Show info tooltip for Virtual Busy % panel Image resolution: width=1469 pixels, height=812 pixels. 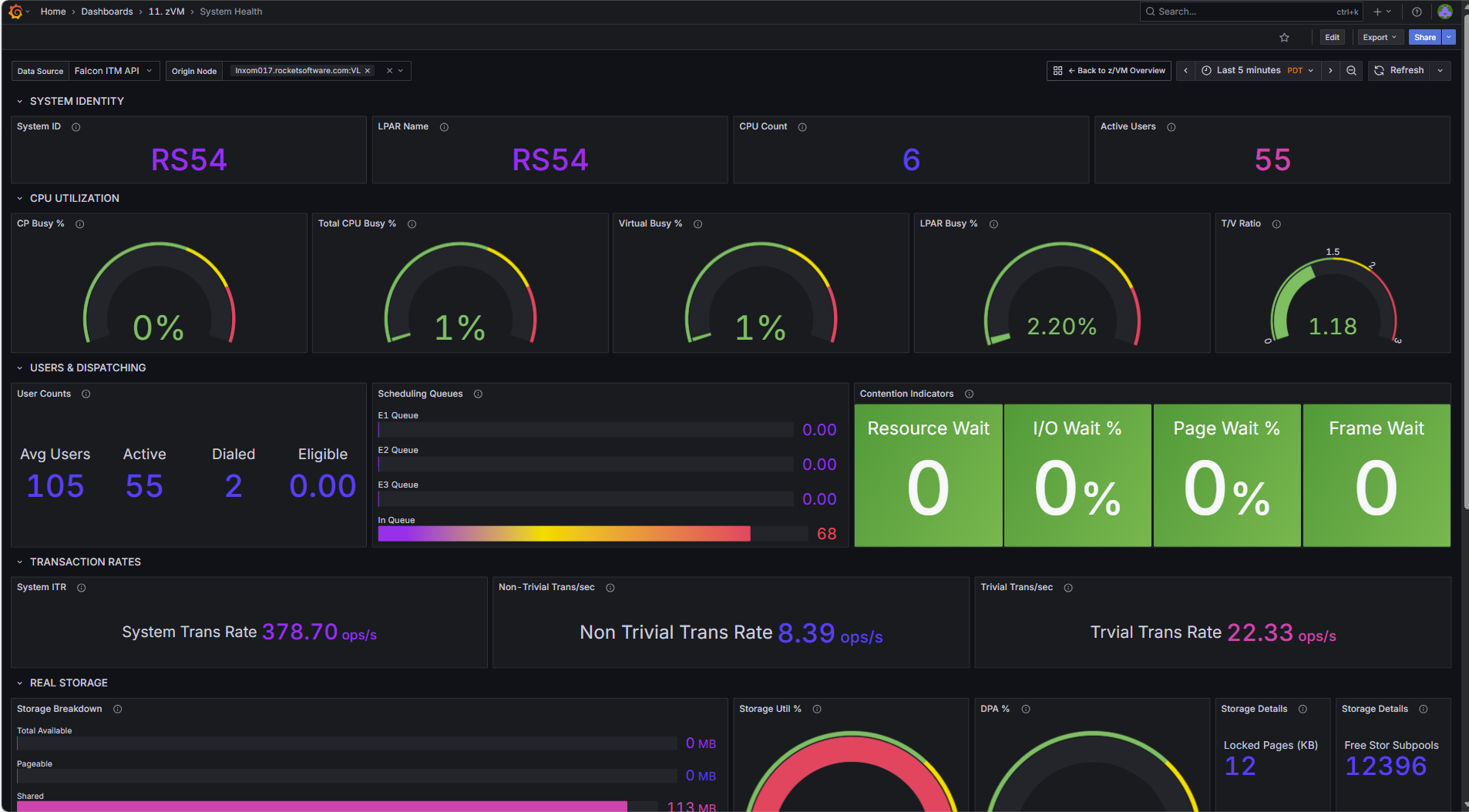[698, 224]
